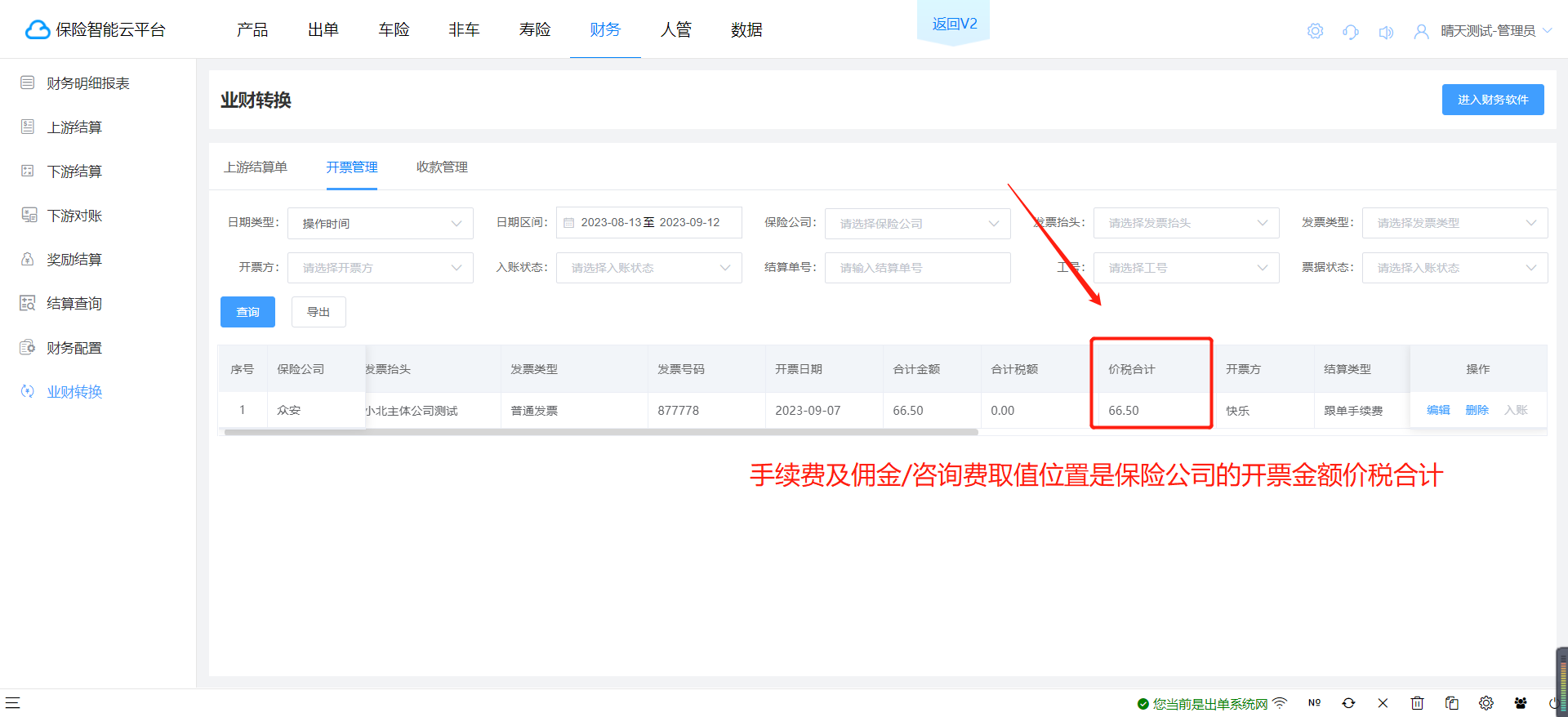1568x717 pixels.
Task: Click the 导出 button
Action: coord(318,312)
